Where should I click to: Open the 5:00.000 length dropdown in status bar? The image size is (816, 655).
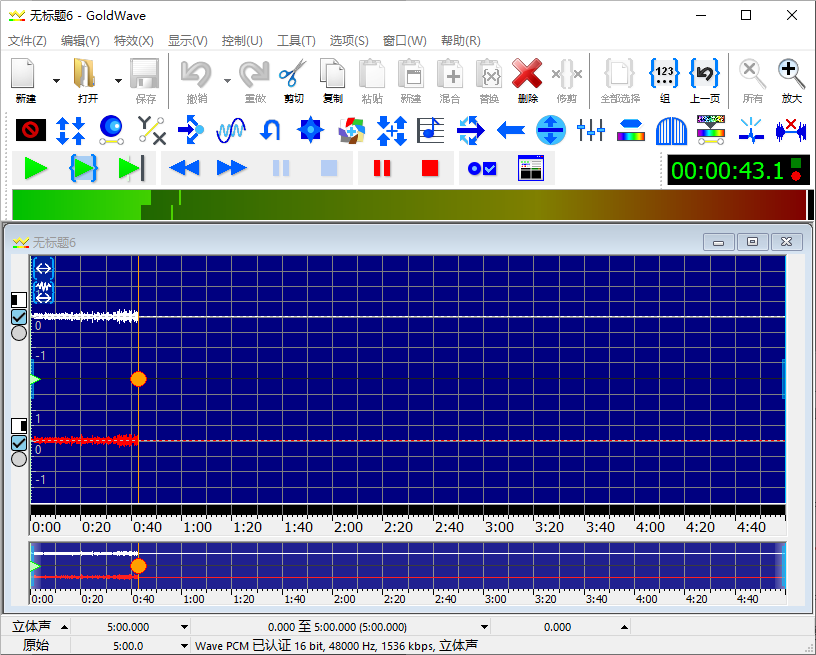click(x=184, y=627)
